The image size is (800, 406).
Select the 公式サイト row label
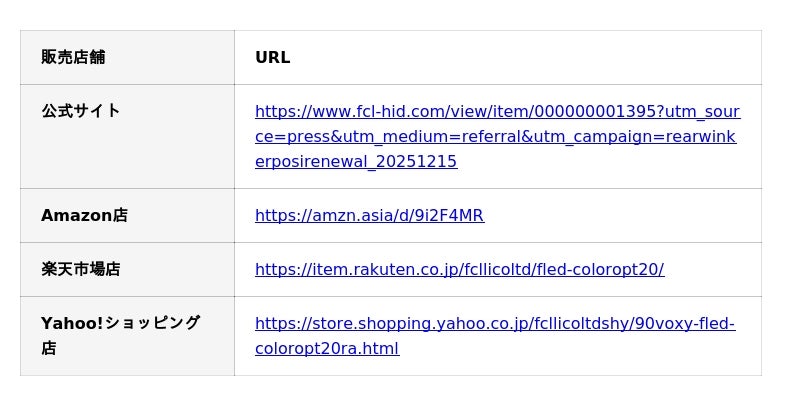tap(80, 111)
